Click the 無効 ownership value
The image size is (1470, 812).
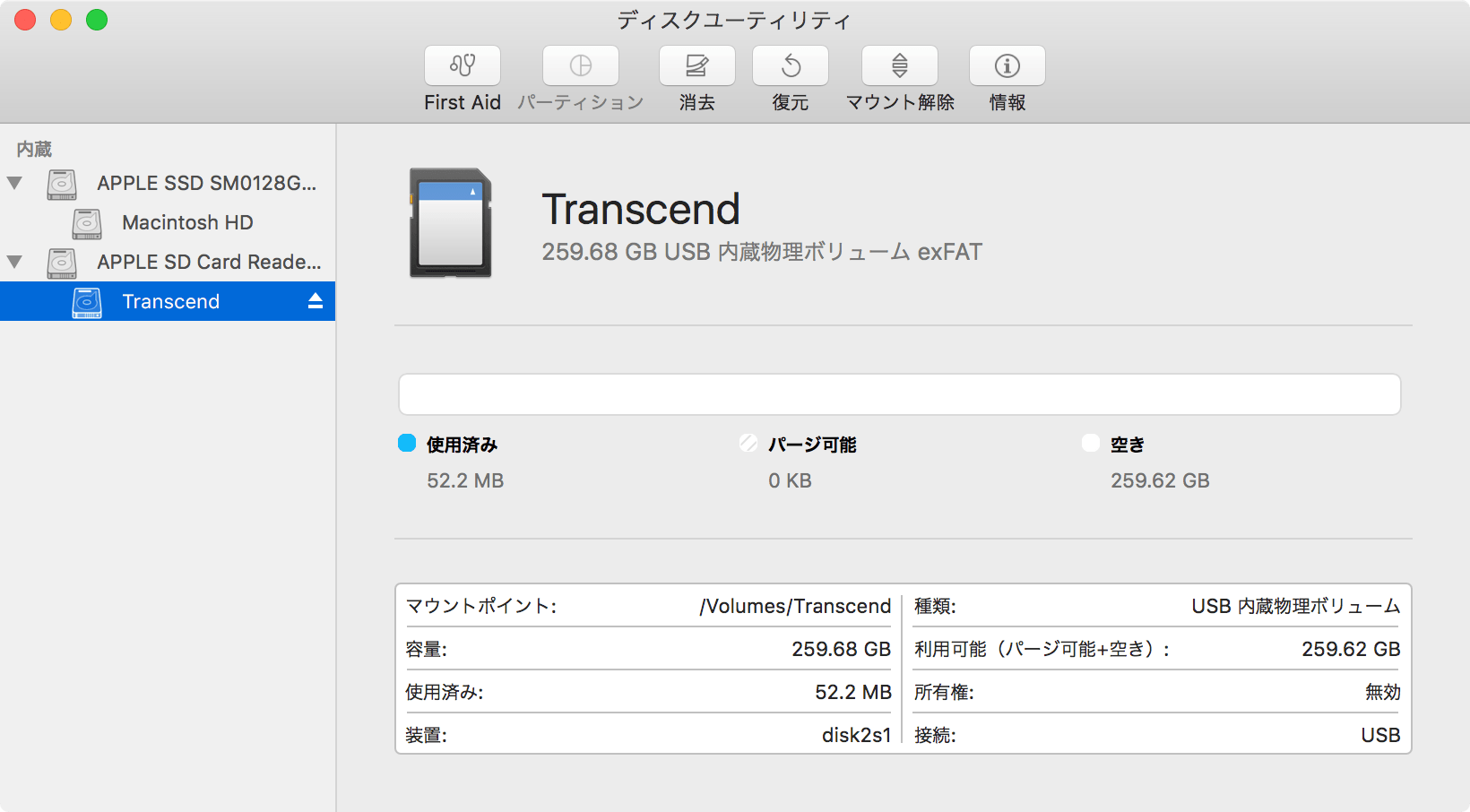tap(1382, 692)
